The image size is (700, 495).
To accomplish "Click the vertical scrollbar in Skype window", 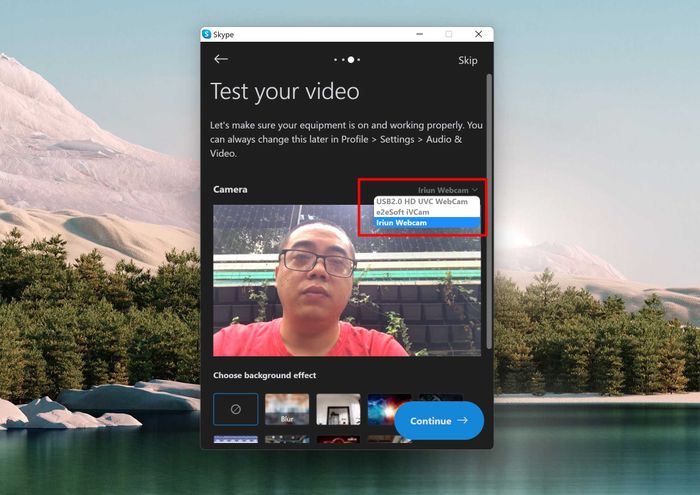I will point(489,211).
